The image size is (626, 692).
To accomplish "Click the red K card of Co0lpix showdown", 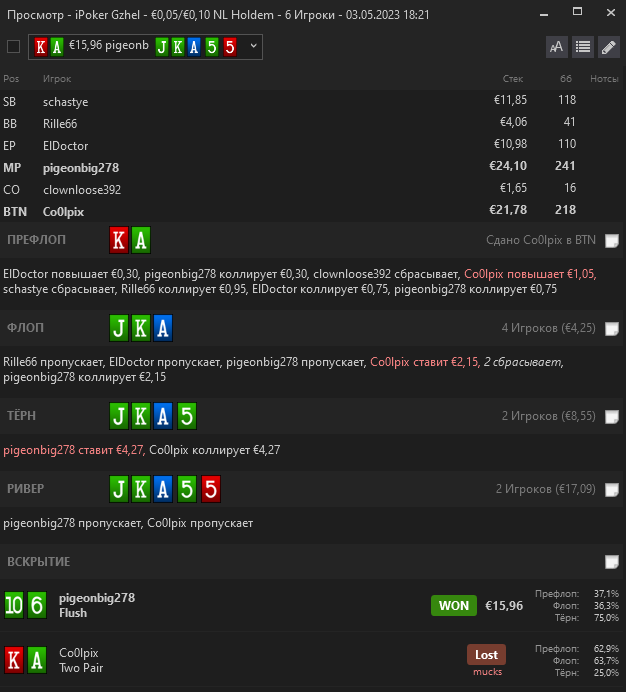I will 14,660.
